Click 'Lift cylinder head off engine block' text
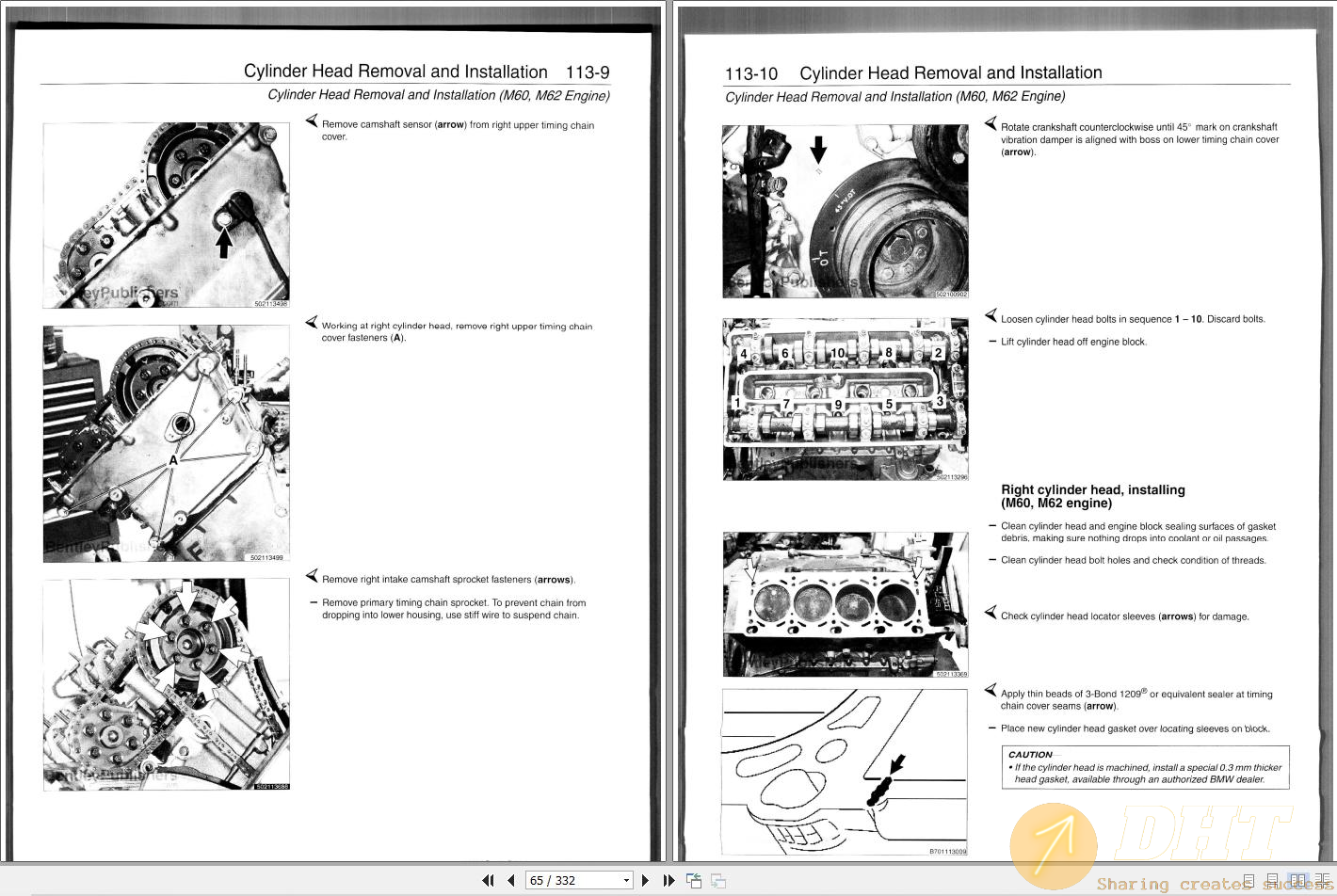The image size is (1337, 896). click(x=1073, y=342)
